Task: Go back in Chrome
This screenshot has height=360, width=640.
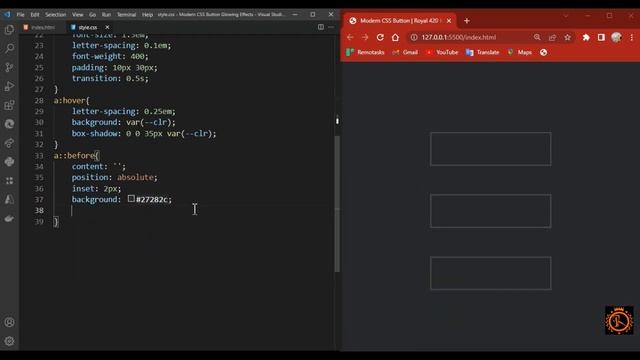Action: pos(350,37)
